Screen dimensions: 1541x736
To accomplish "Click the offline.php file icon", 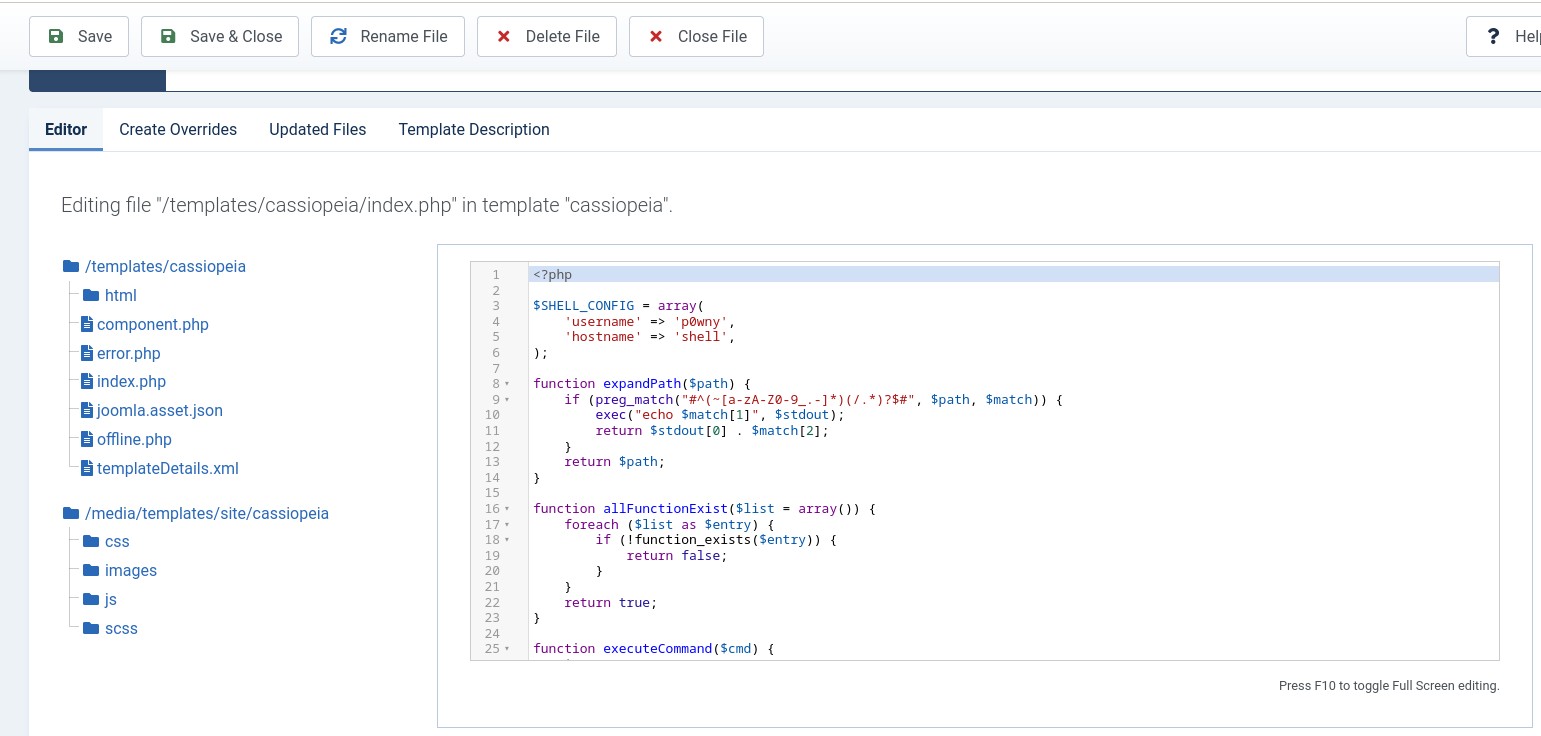I will point(87,439).
